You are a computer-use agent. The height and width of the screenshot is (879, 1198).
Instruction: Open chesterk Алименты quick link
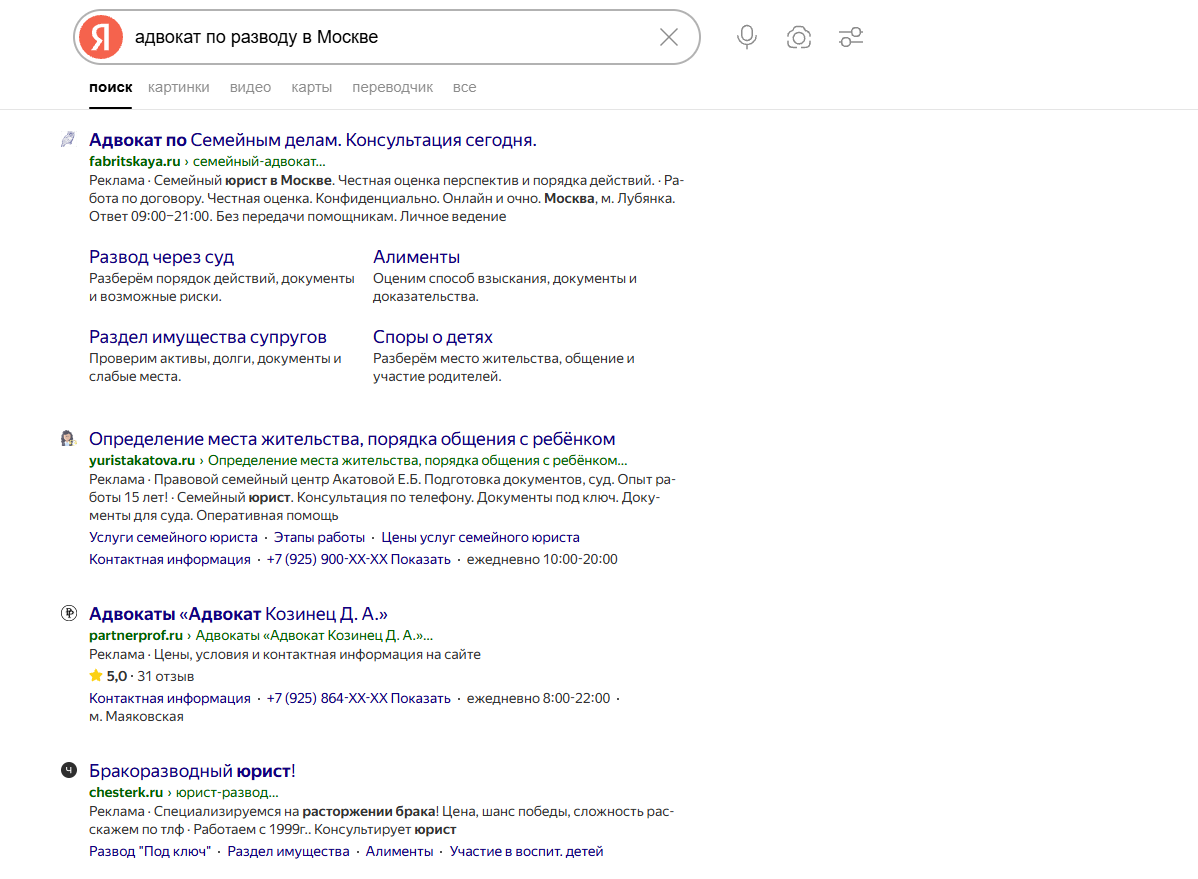[x=399, y=851]
